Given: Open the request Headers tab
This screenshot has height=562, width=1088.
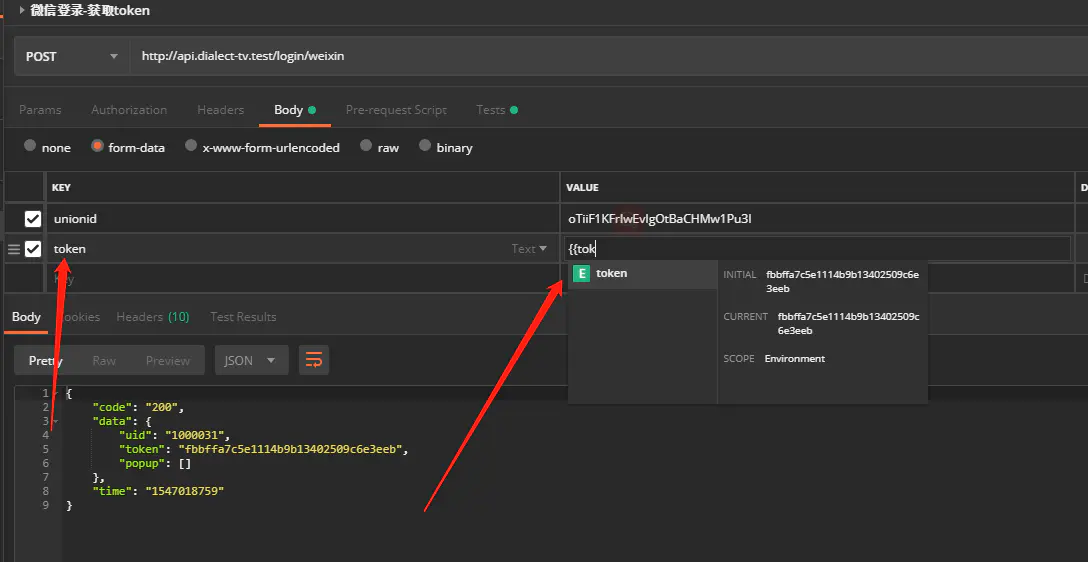Looking at the screenshot, I should [221, 110].
